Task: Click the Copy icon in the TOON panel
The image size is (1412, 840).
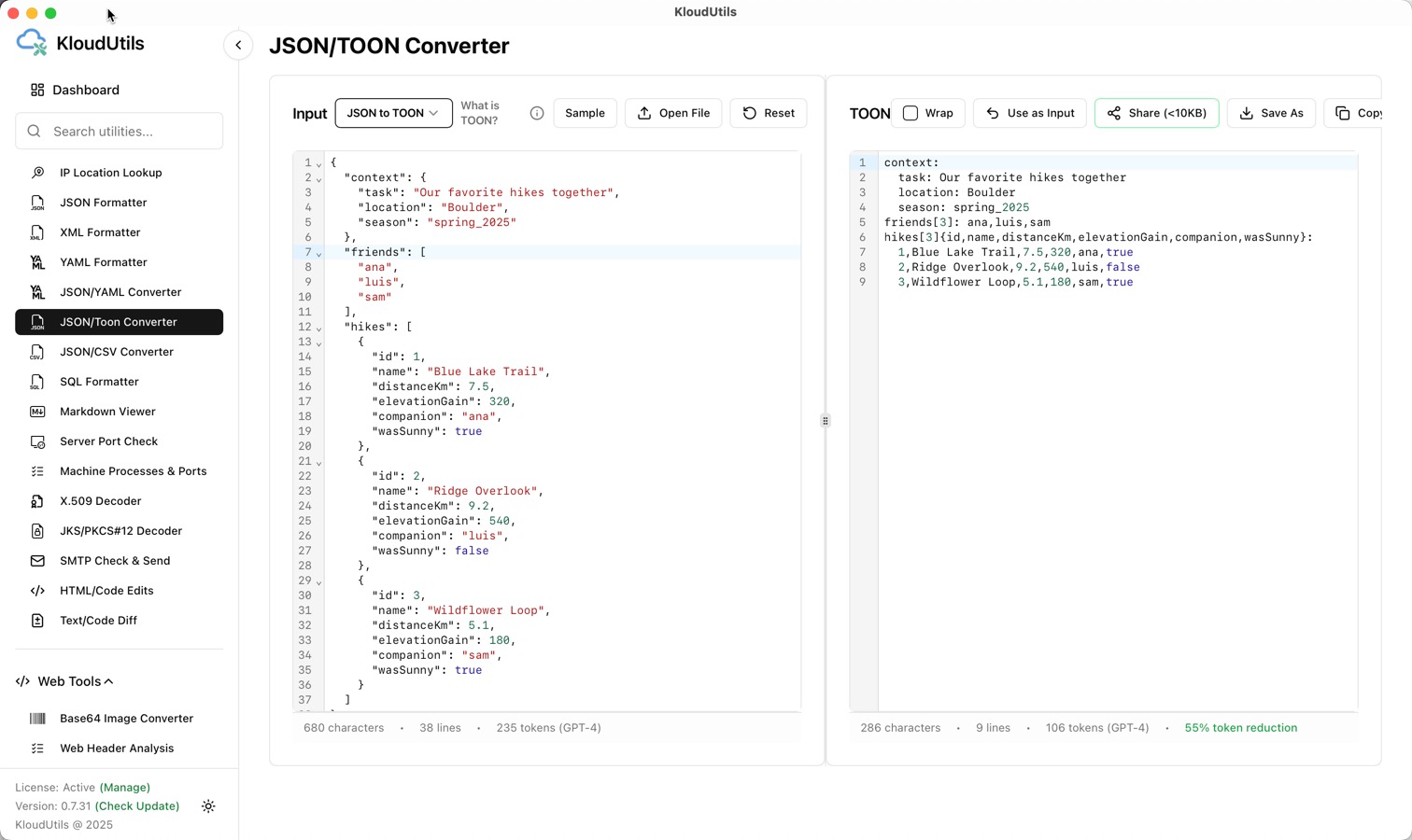Action: [1343, 113]
